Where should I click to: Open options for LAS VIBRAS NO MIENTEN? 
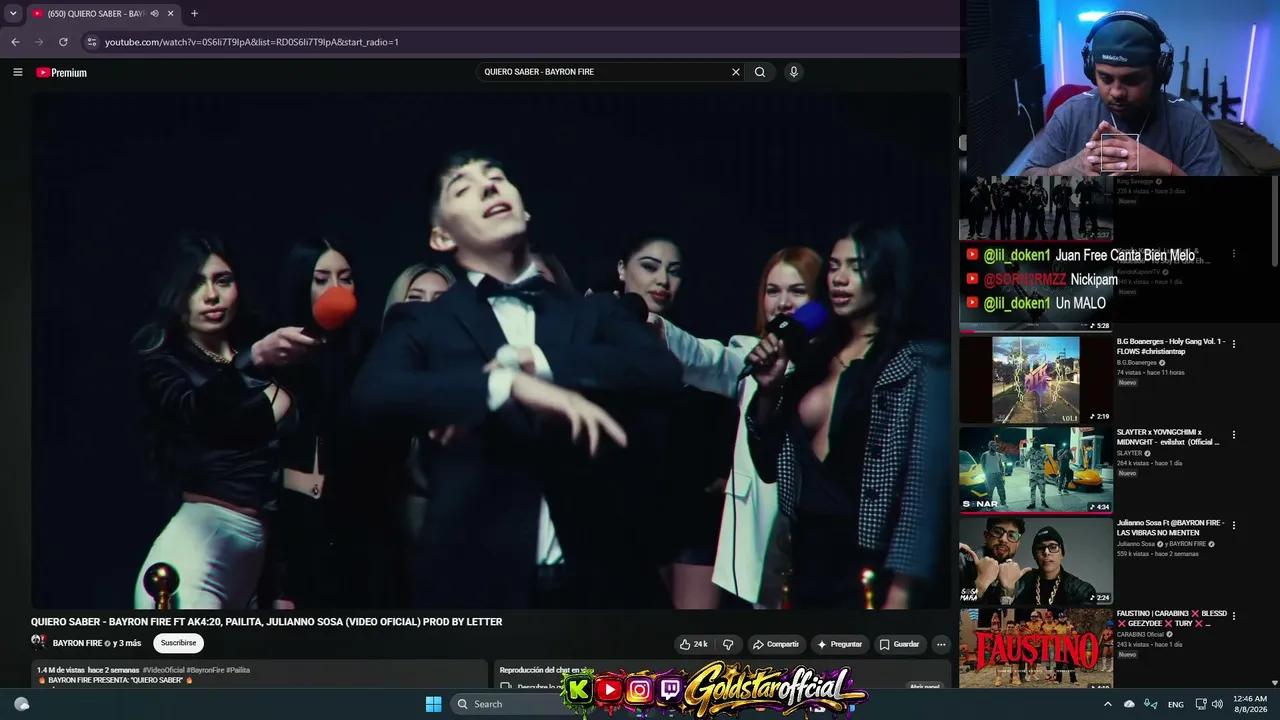pyautogui.click(x=1233, y=525)
